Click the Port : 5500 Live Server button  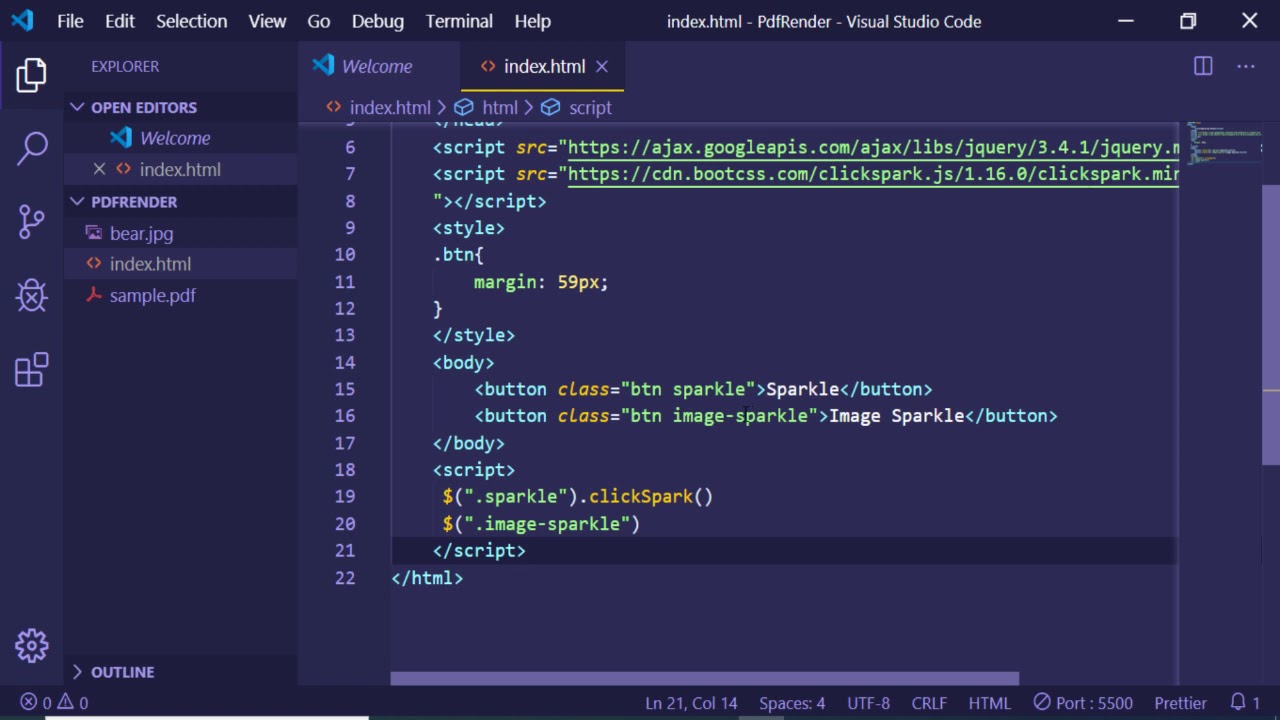coord(1083,702)
